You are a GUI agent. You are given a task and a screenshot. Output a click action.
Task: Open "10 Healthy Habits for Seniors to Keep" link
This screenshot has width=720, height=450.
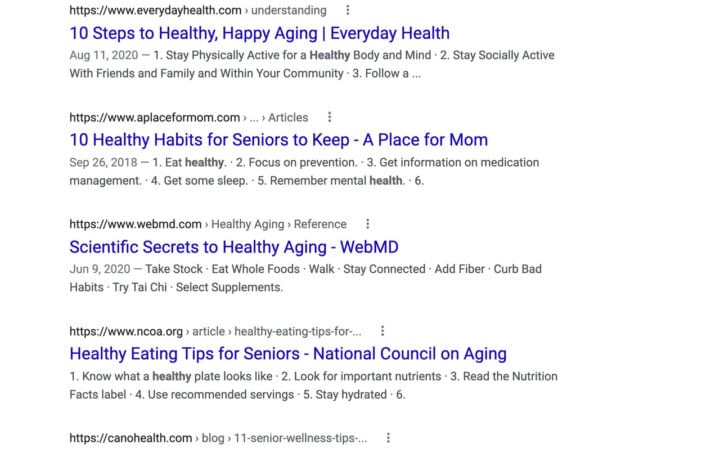click(x=278, y=140)
